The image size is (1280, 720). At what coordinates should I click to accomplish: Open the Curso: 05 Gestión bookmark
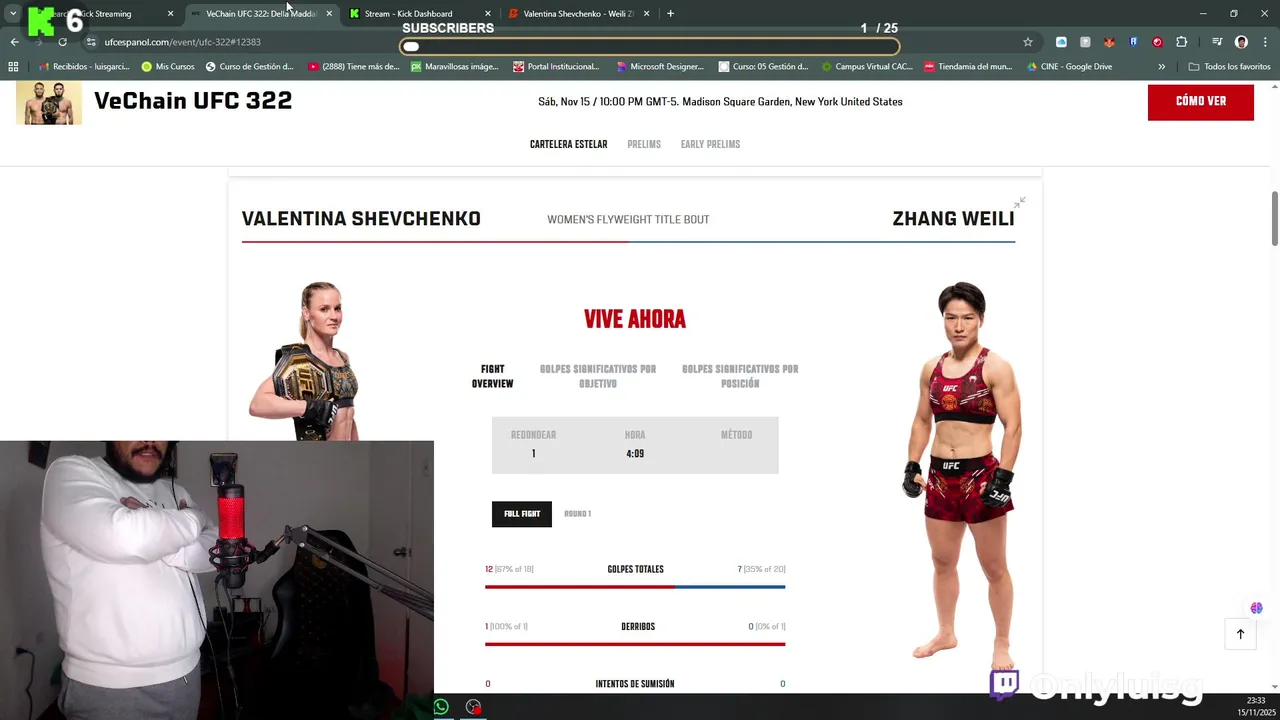click(763, 67)
